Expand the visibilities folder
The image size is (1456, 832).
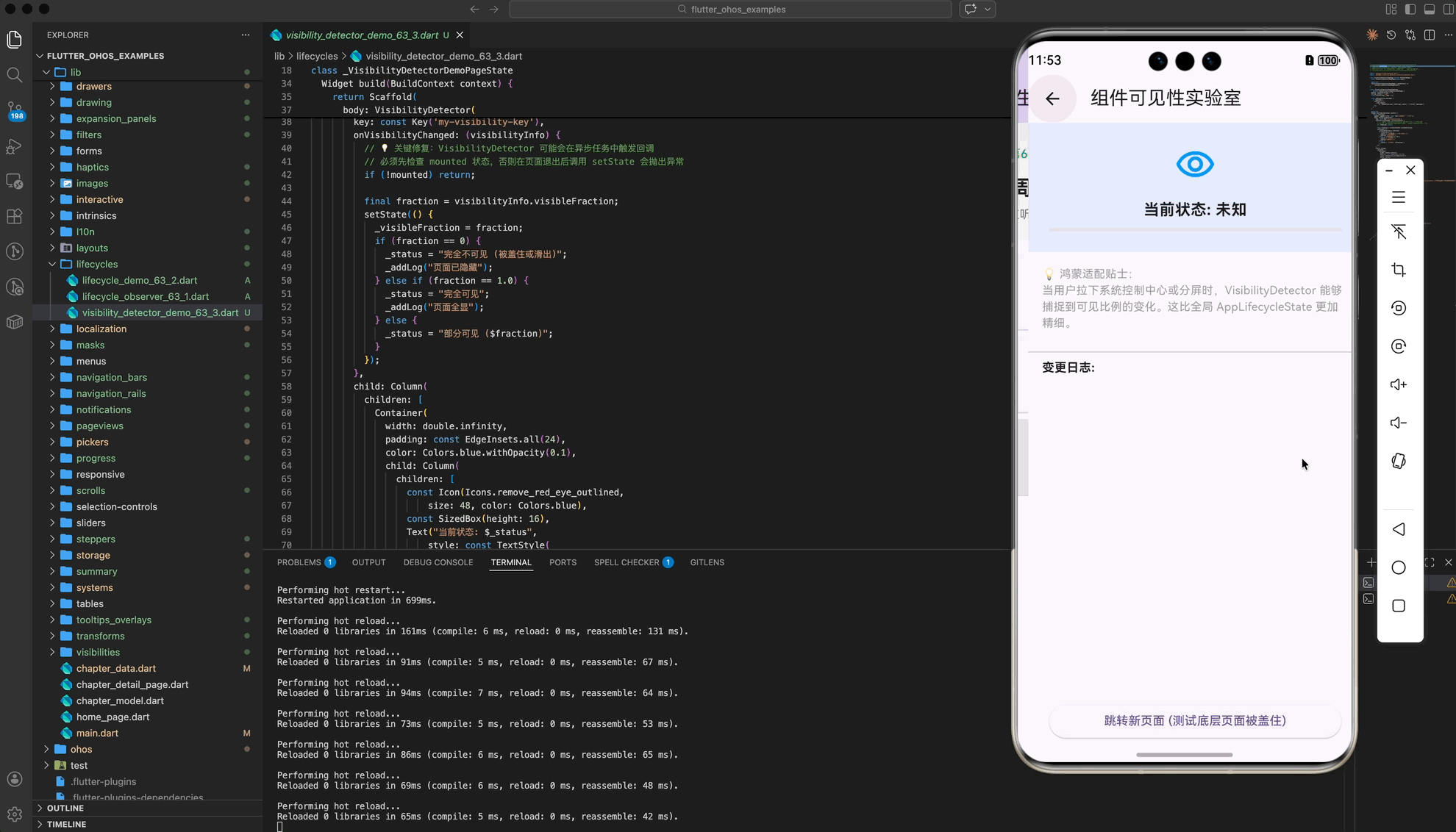click(x=52, y=652)
